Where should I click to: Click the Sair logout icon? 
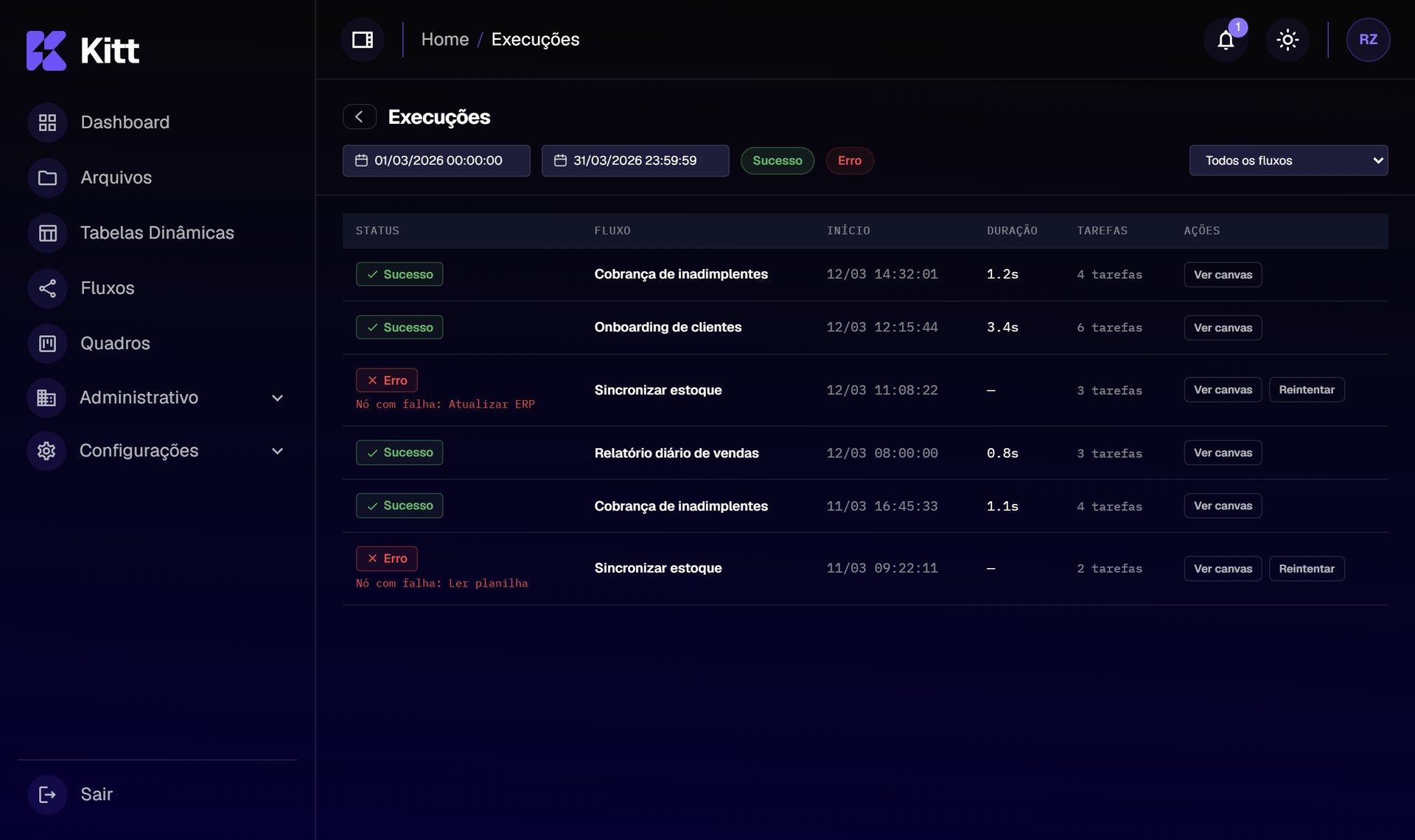47,794
